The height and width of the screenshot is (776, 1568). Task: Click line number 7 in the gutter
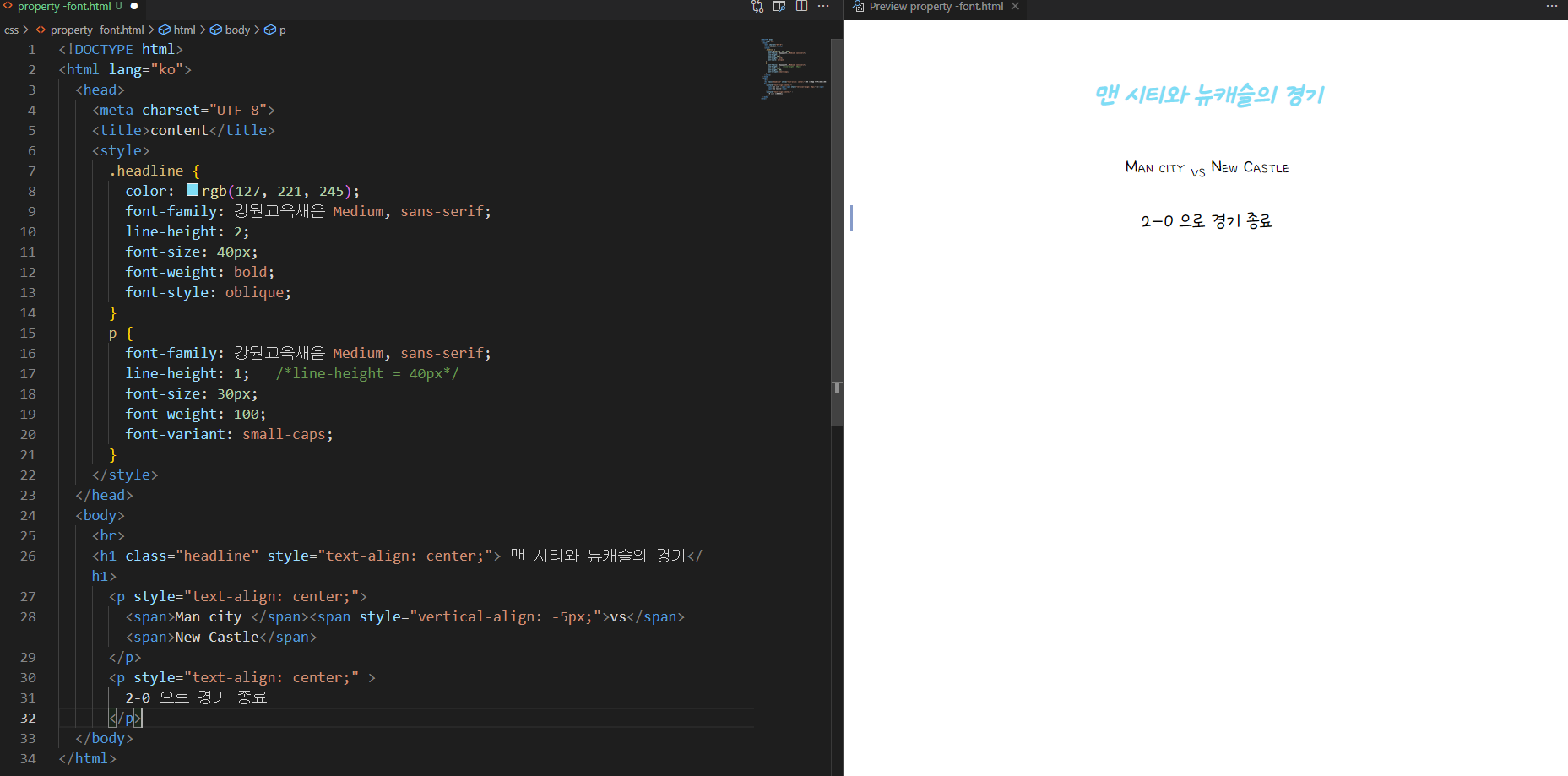tap(31, 171)
